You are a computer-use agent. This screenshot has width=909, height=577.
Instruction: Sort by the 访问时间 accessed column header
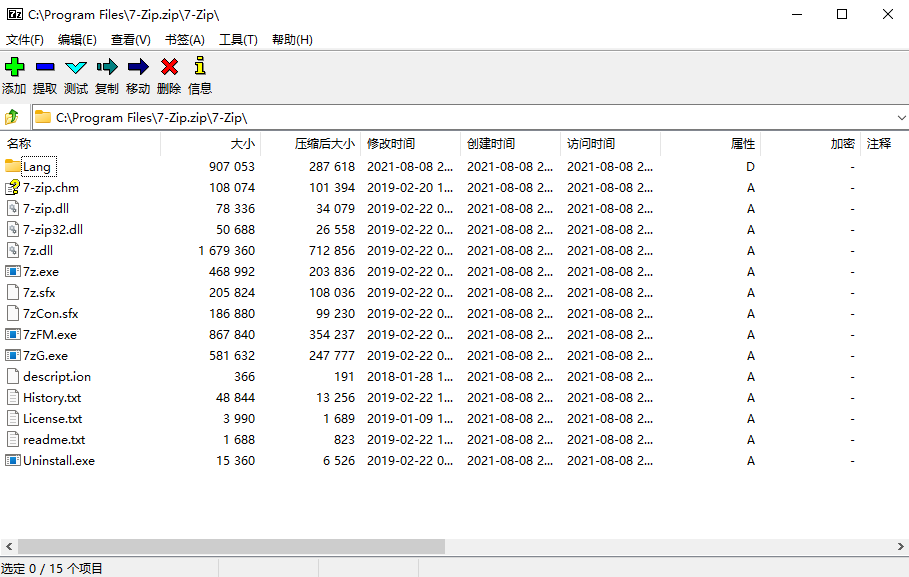coord(610,143)
